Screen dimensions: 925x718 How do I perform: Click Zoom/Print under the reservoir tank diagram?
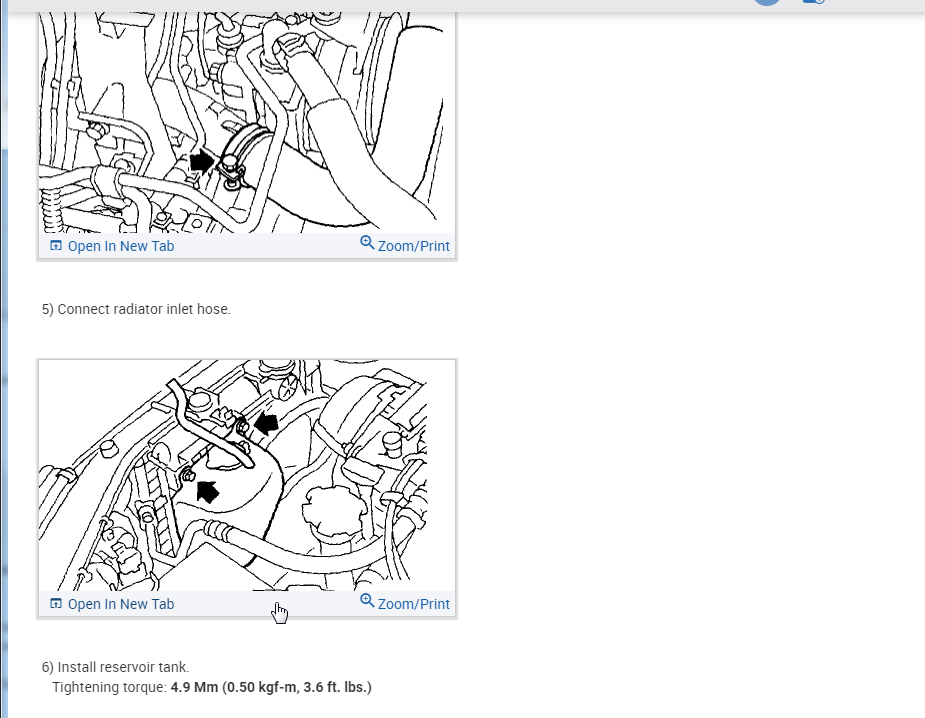pos(405,603)
